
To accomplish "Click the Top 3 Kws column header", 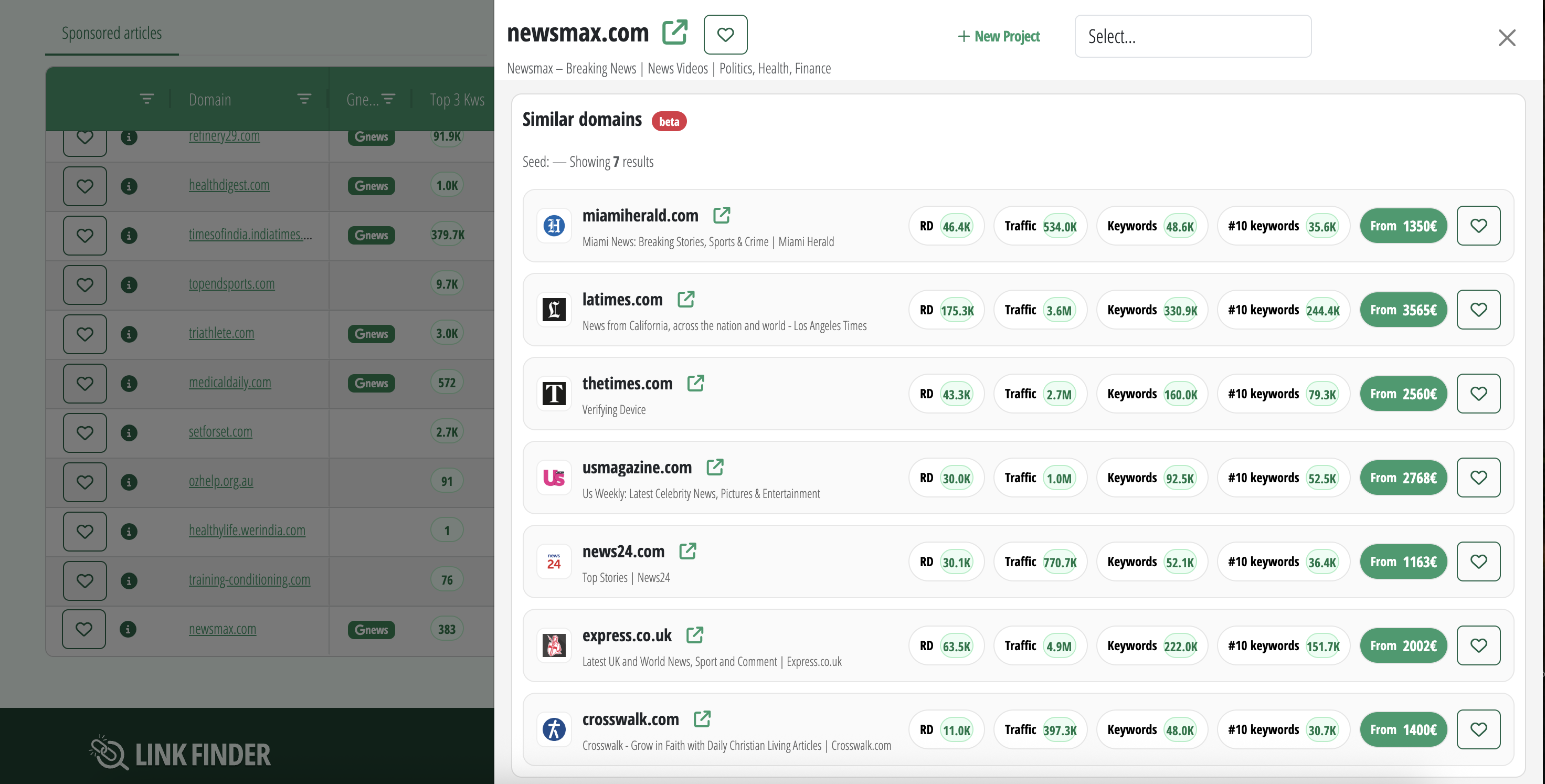I will click(x=457, y=100).
